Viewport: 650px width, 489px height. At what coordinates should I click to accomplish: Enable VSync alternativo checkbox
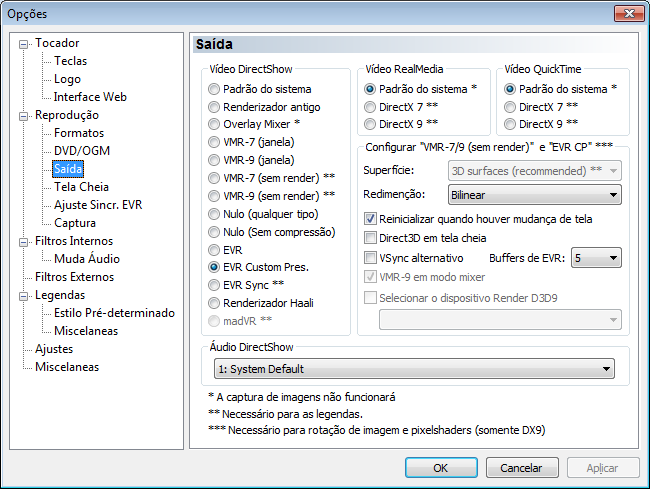tap(370, 257)
